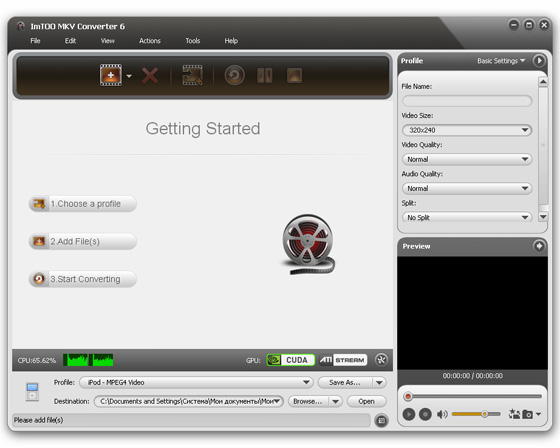Open the No Split dropdown
This screenshot has width=560, height=448.
467,217
